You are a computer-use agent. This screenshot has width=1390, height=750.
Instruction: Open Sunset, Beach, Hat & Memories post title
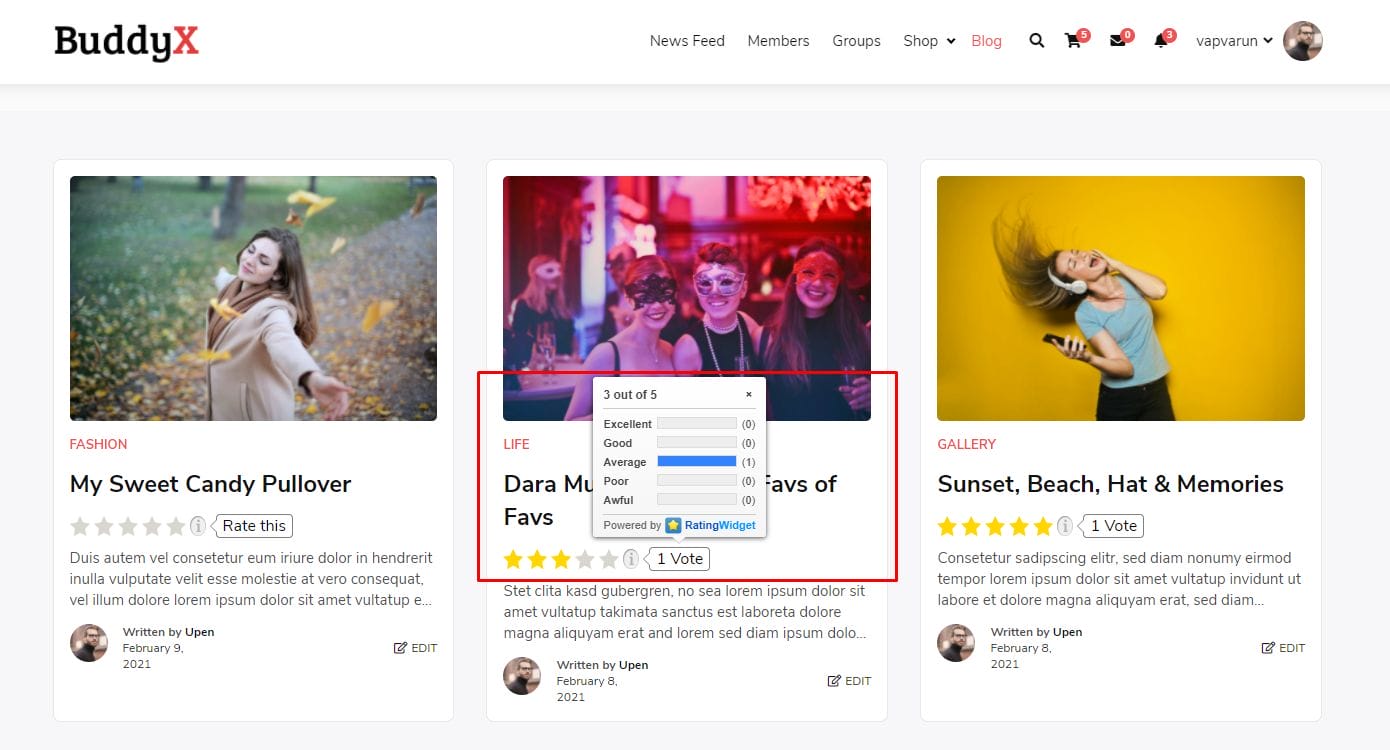click(1110, 484)
